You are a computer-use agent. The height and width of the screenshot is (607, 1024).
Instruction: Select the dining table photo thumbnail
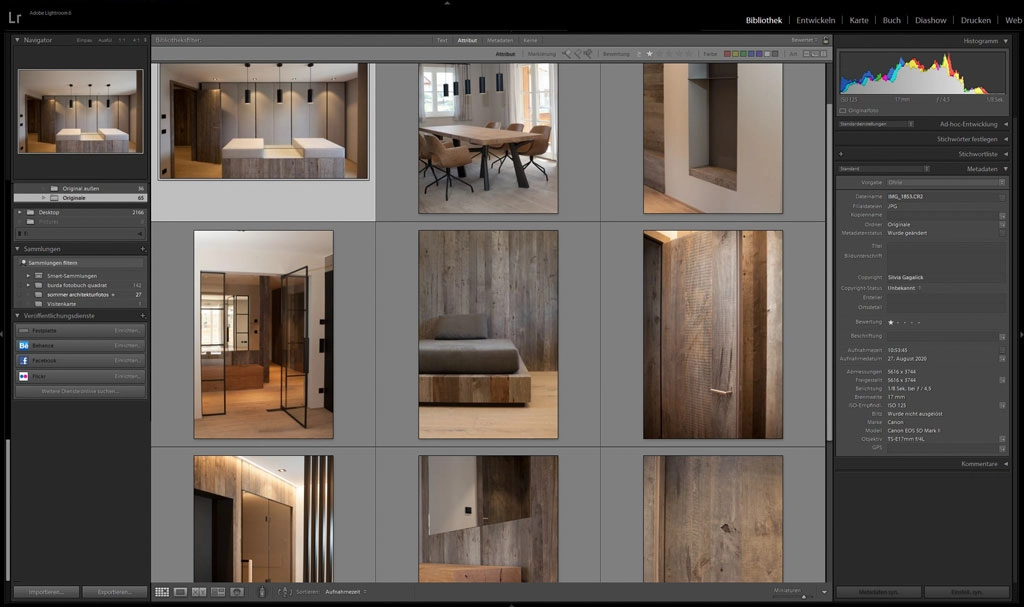(487, 137)
